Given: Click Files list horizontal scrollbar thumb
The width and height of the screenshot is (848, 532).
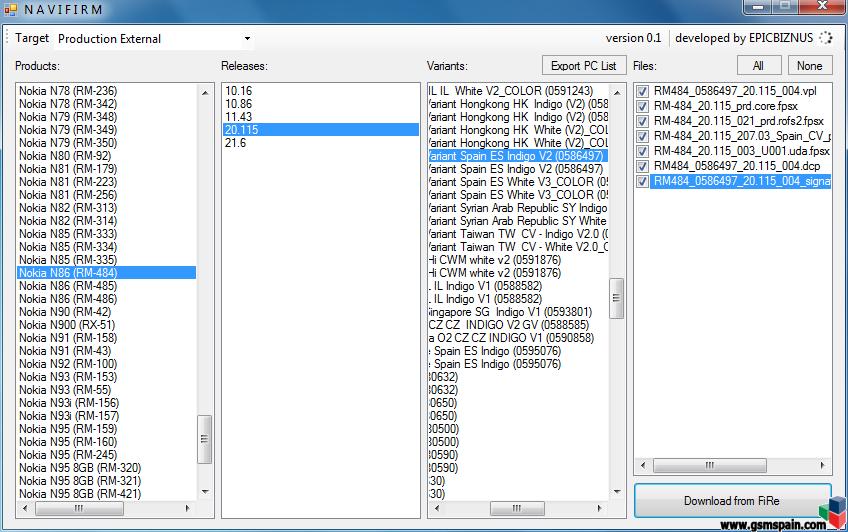Looking at the screenshot, I should click(710, 465).
